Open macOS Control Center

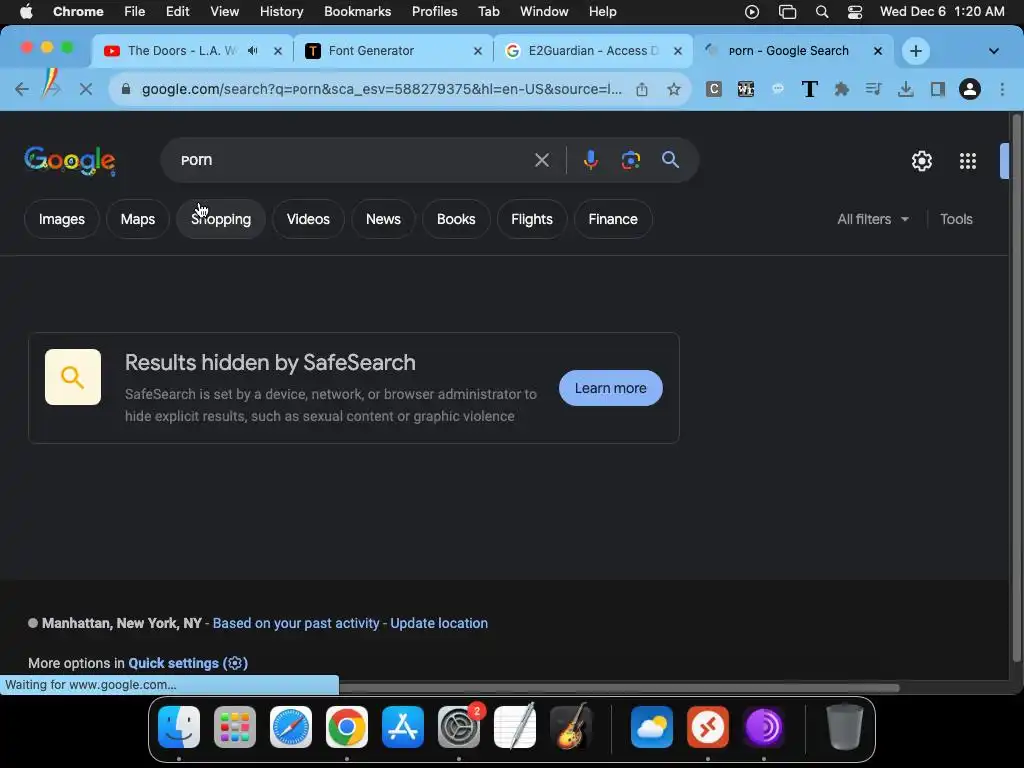click(x=854, y=12)
